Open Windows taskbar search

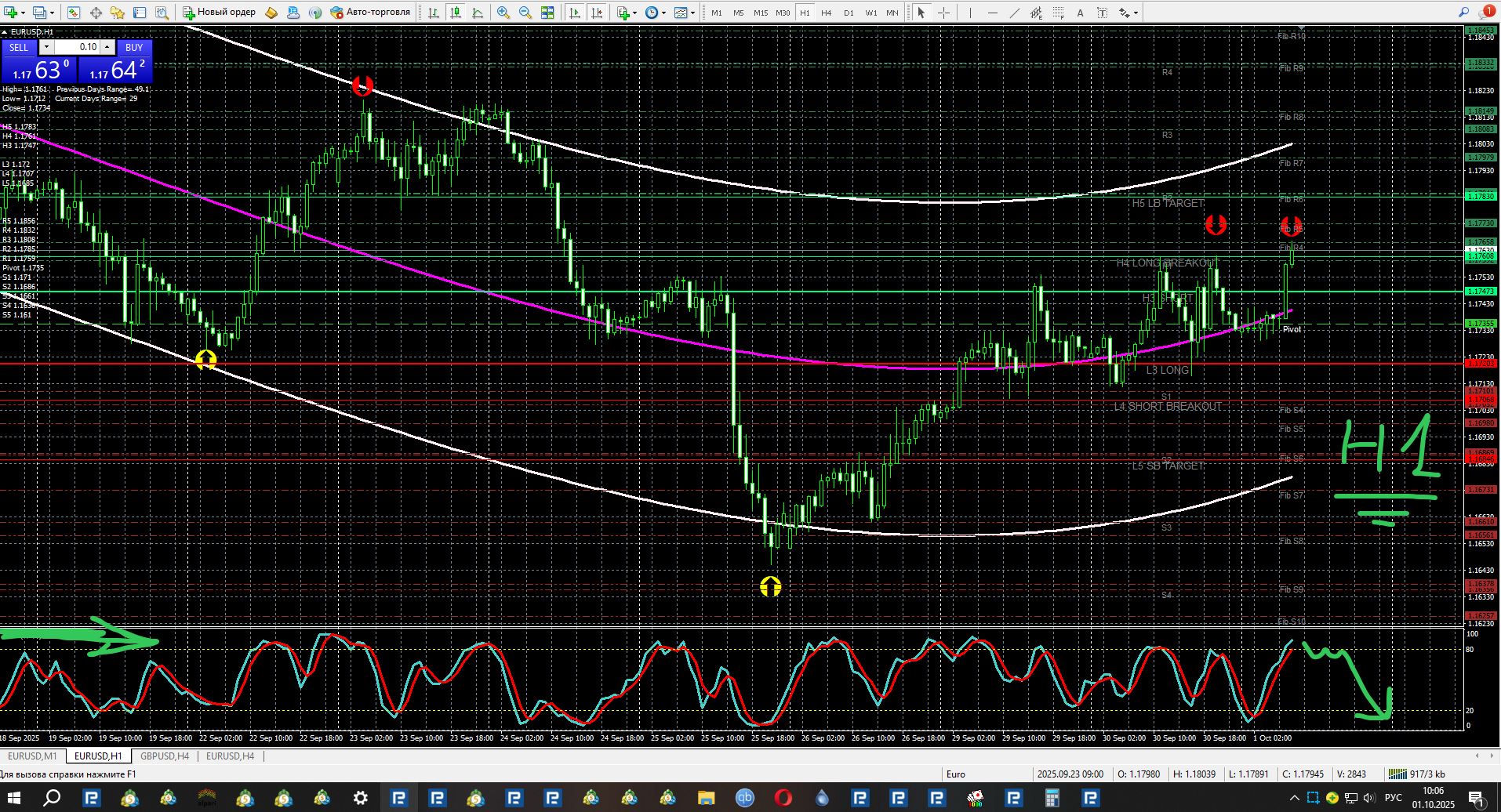(x=52, y=798)
